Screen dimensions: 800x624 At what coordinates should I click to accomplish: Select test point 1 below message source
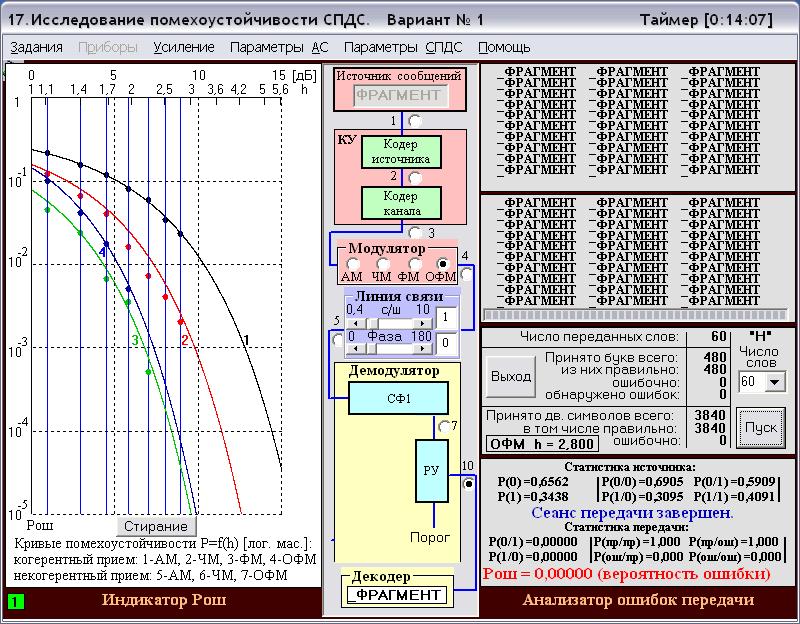pos(415,121)
